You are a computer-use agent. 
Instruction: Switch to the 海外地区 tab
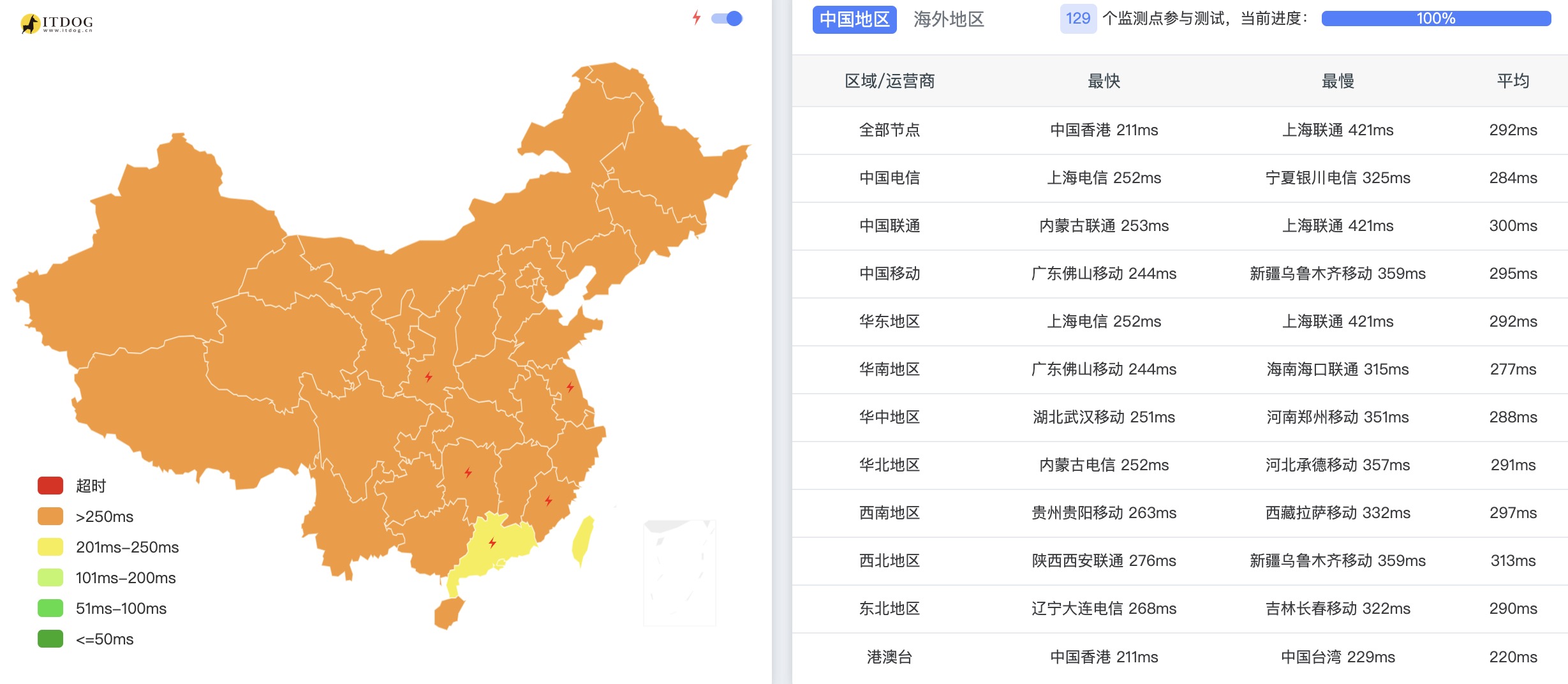[x=949, y=19]
